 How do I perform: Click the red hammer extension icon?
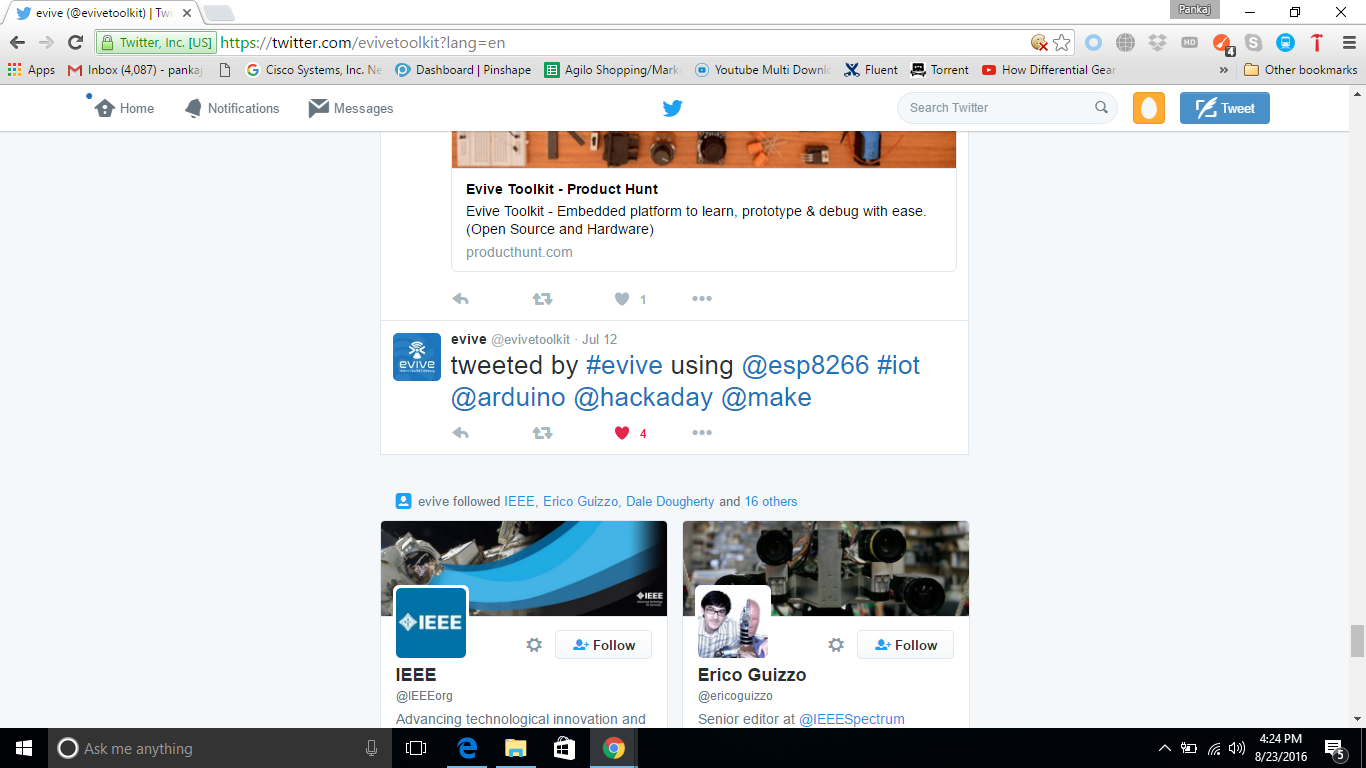click(x=1317, y=43)
